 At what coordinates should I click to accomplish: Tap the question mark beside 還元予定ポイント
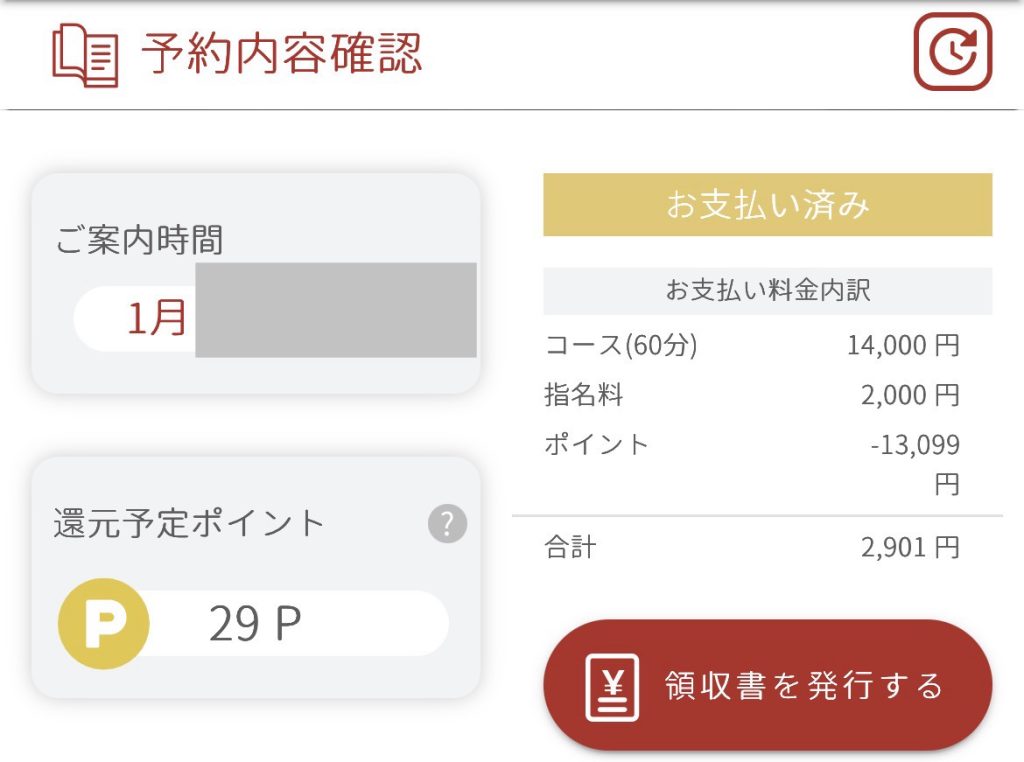click(448, 522)
